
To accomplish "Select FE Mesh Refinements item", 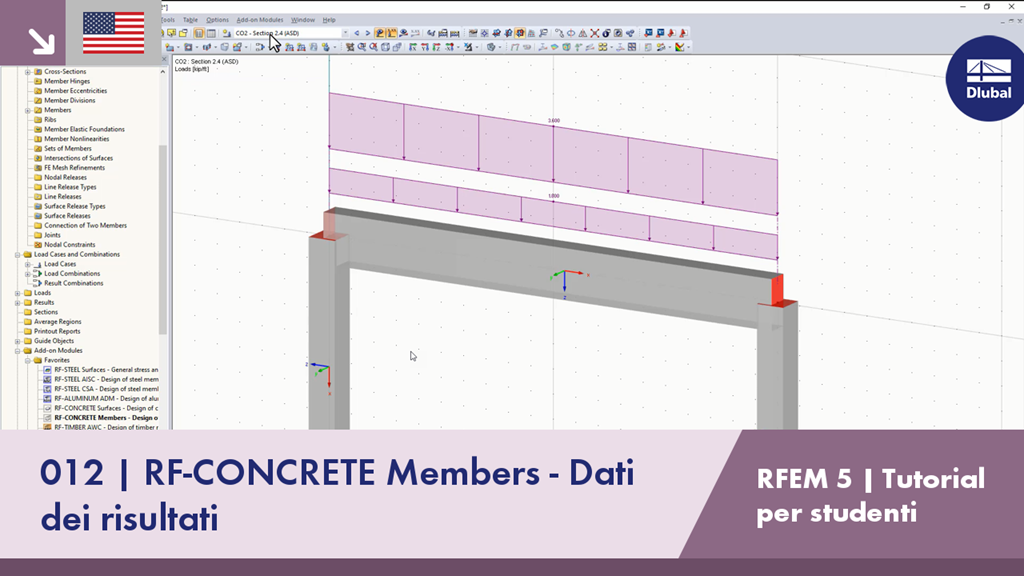I will pos(74,168).
